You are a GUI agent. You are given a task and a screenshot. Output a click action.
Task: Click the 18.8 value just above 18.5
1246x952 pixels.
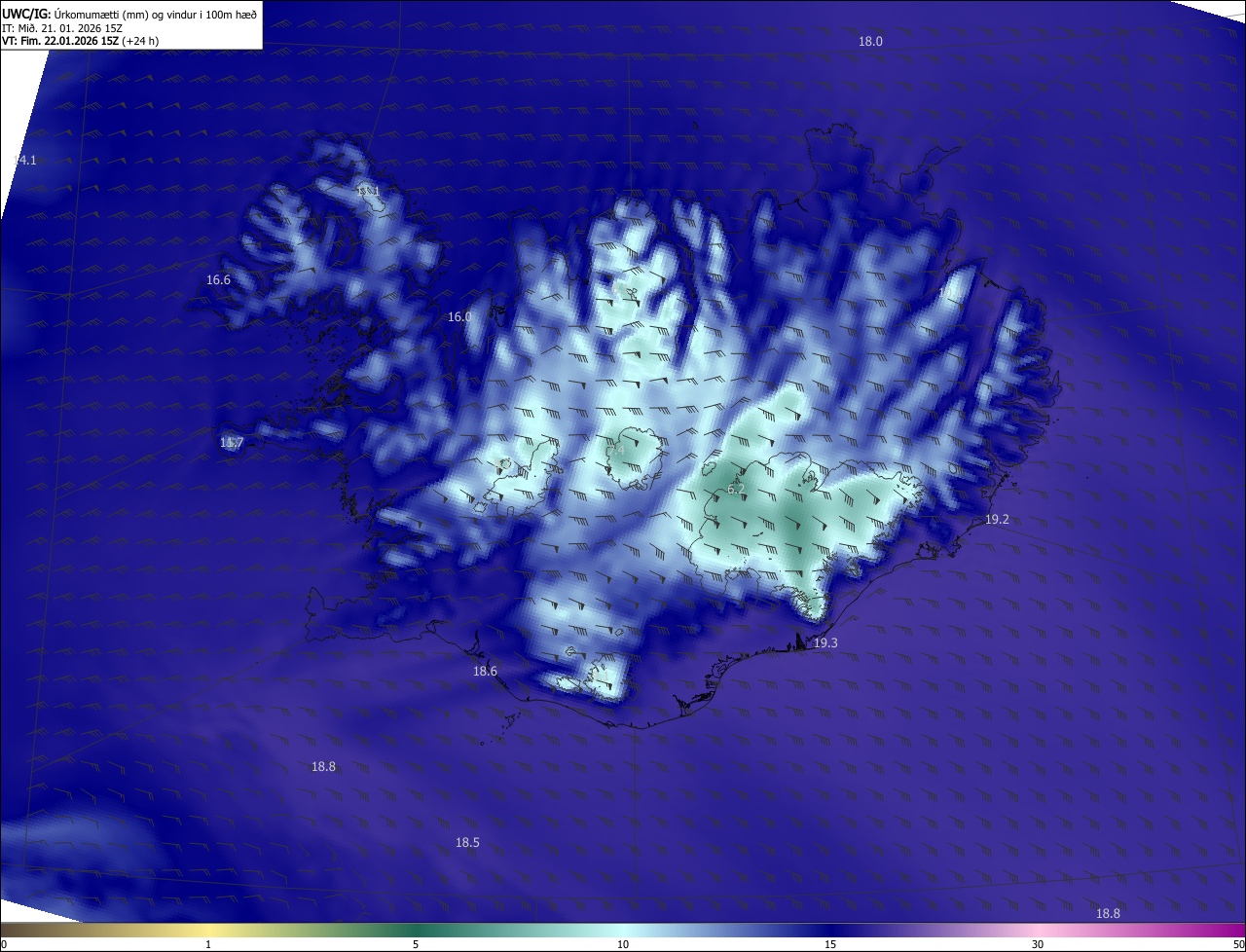(323, 767)
